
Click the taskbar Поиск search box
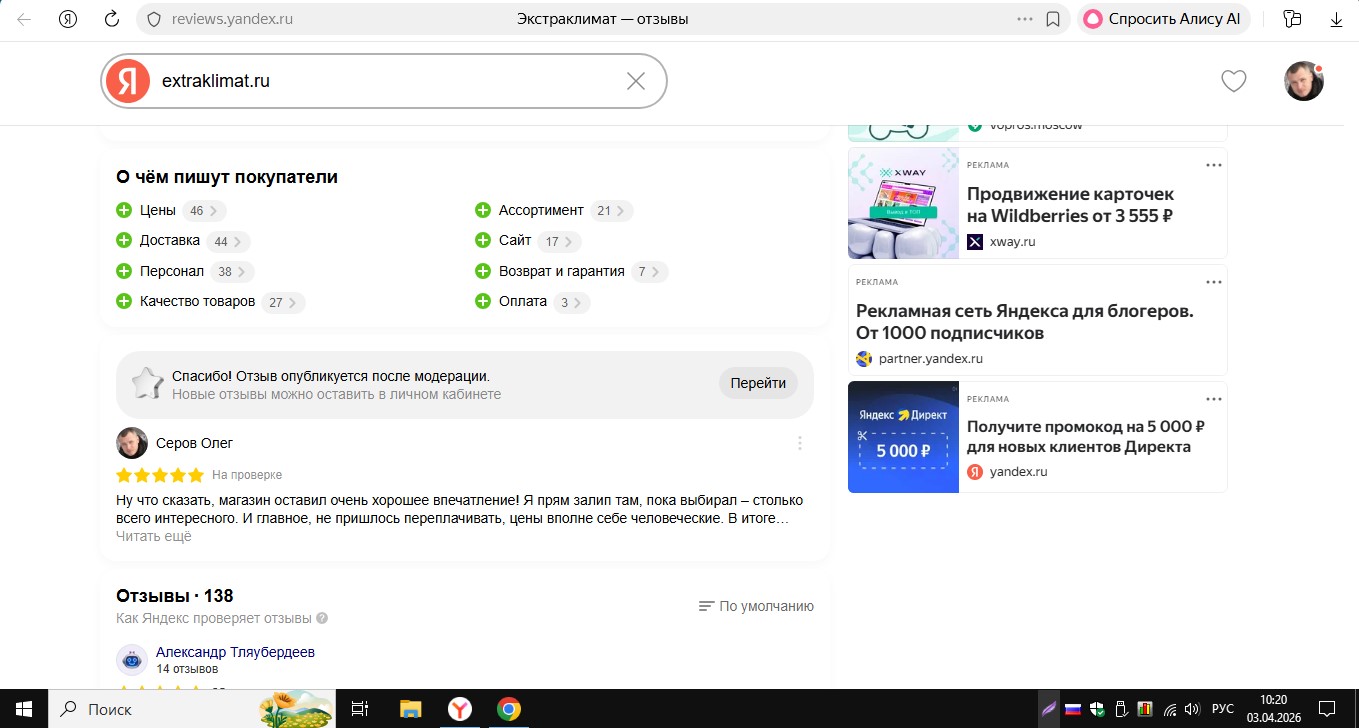tap(192, 709)
